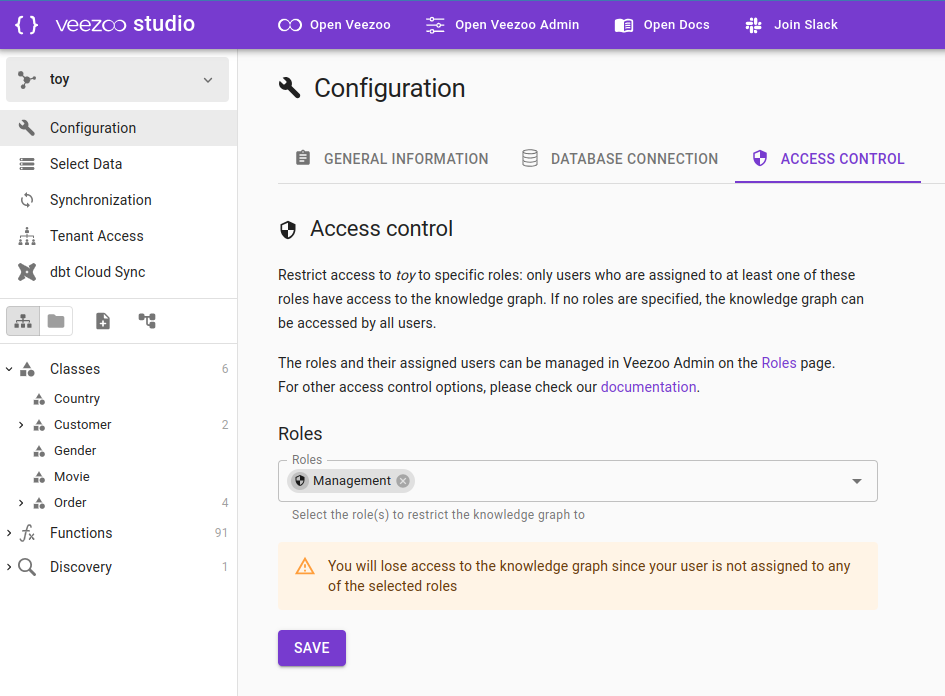
Task: Expand the Discovery section
Action: click(9, 566)
